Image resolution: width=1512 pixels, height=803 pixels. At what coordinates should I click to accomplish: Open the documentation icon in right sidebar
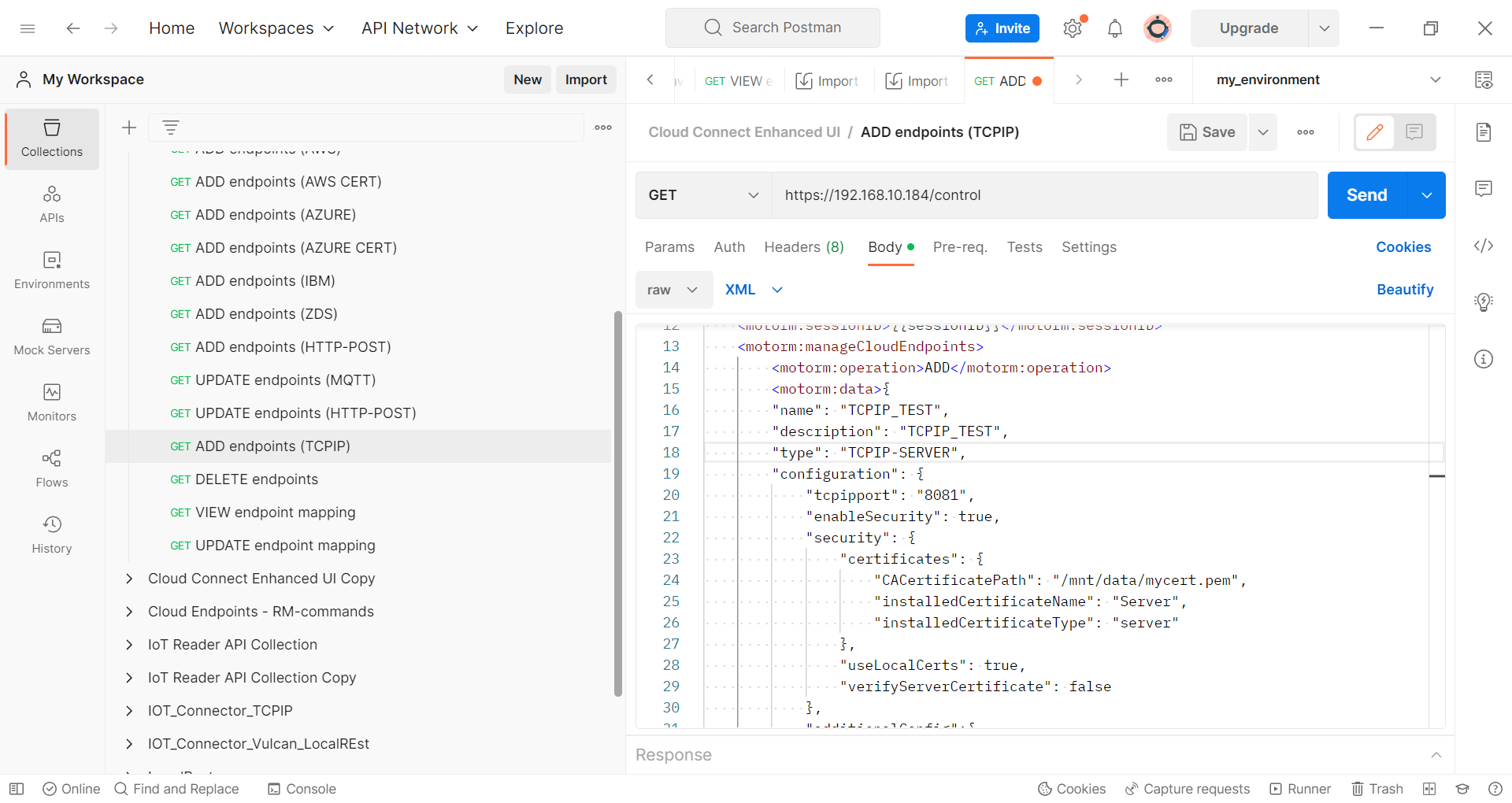[1484, 132]
